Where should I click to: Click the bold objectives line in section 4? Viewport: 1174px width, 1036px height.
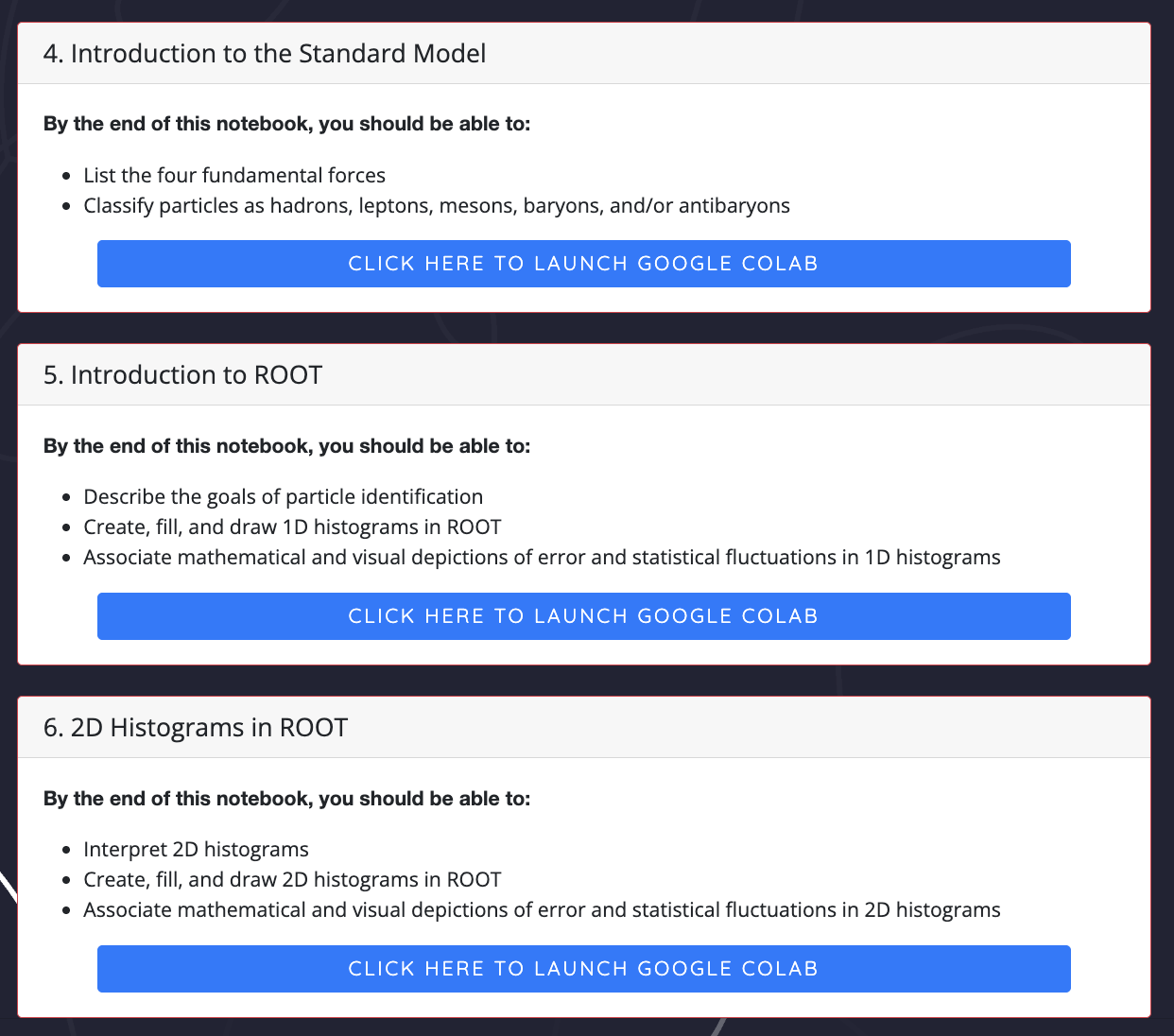coord(286,124)
